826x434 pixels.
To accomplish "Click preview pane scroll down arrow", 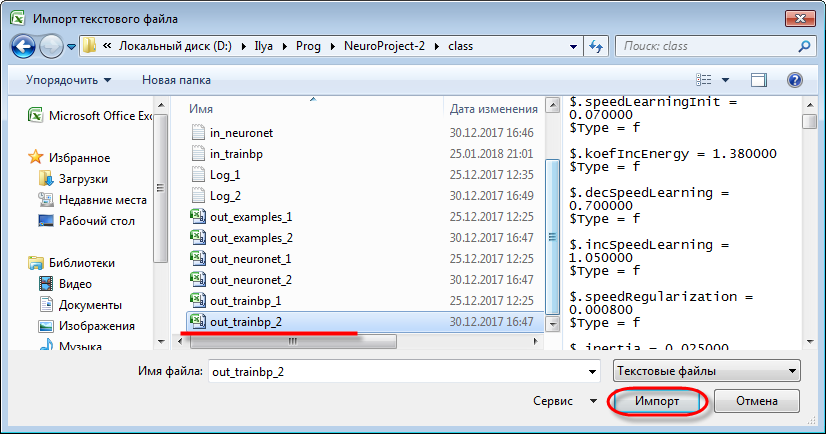I will coord(810,342).
